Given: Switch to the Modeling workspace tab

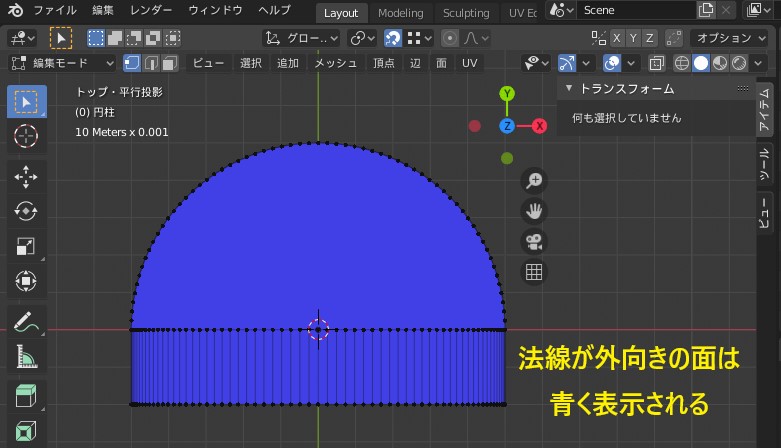Looking at the screenshot, I should pyautogui.click(x=400, y=13).
